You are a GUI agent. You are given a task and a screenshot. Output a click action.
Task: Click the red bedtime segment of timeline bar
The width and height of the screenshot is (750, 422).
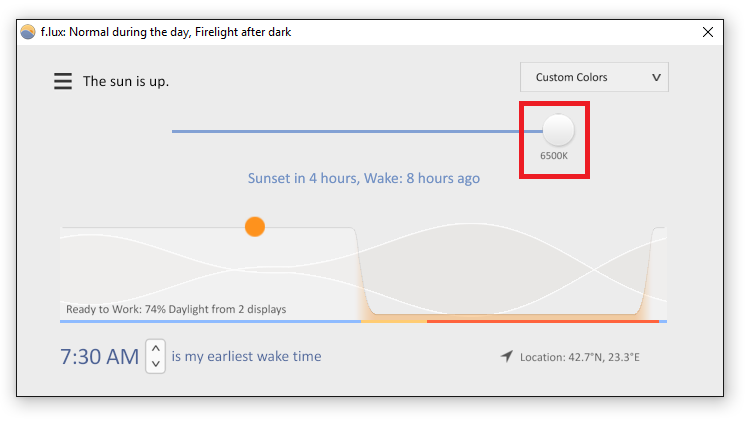click(543, 322)
